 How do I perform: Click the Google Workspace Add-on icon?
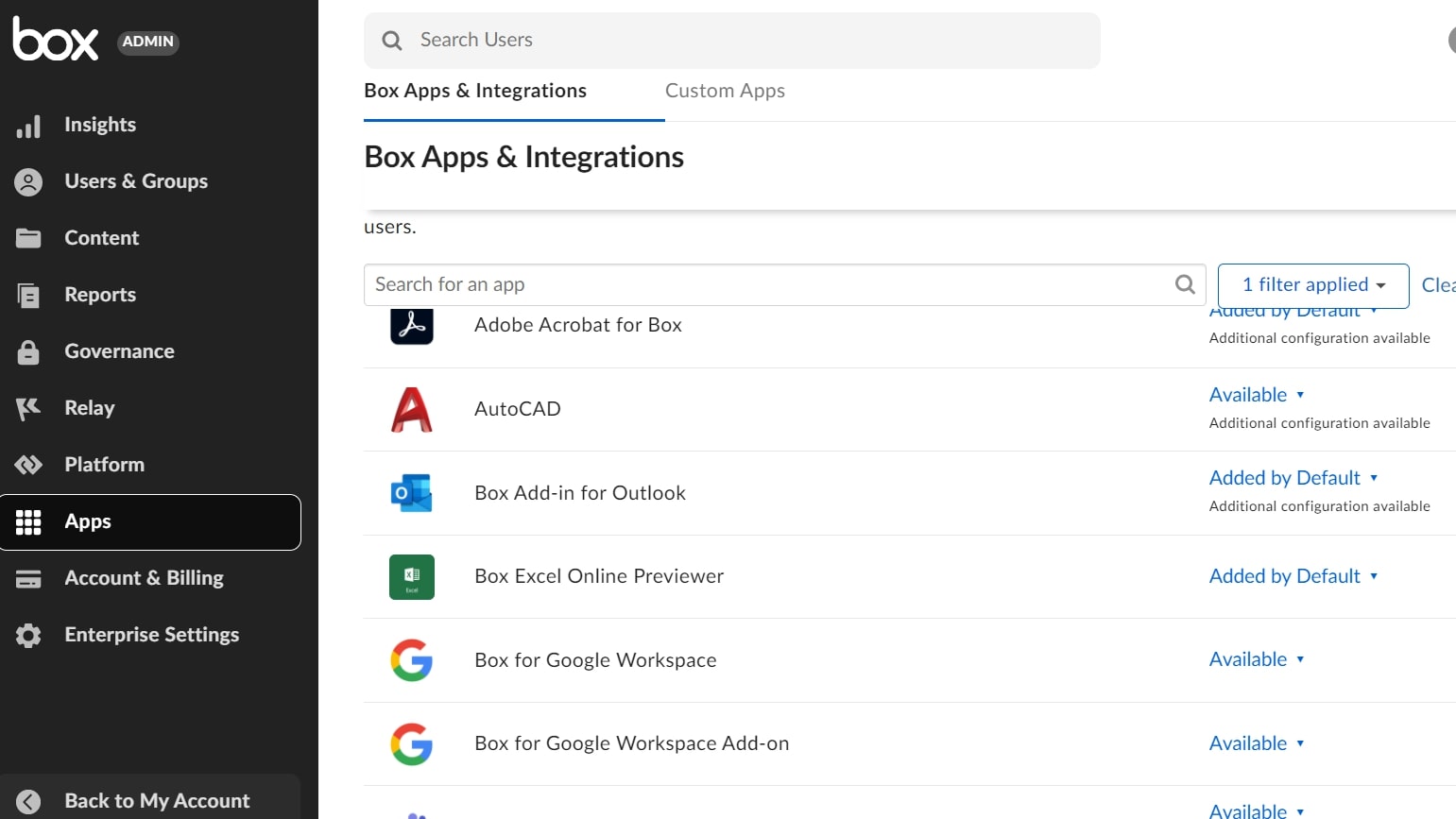pos(412,743)
